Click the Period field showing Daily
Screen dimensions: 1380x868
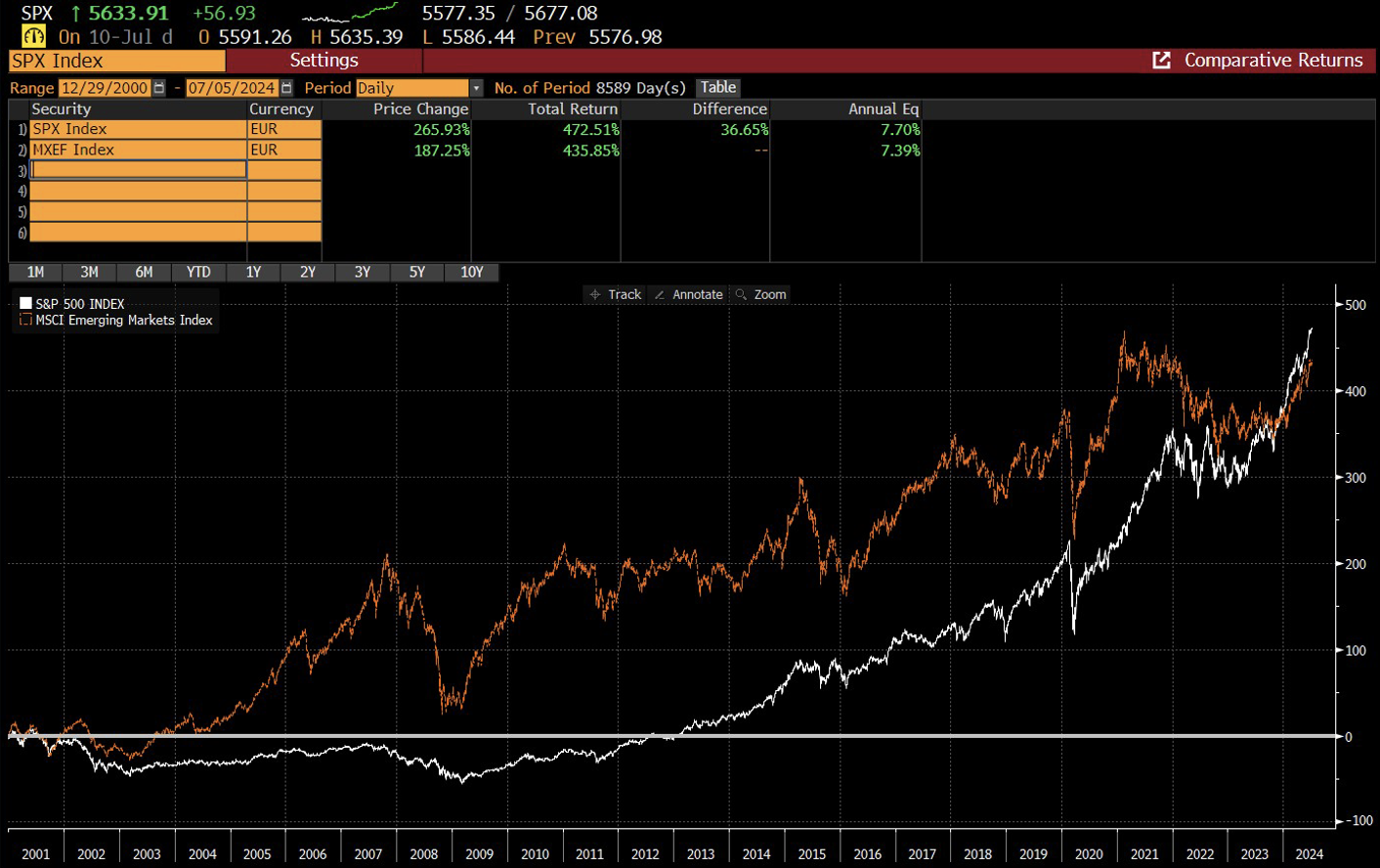point(412,88)
